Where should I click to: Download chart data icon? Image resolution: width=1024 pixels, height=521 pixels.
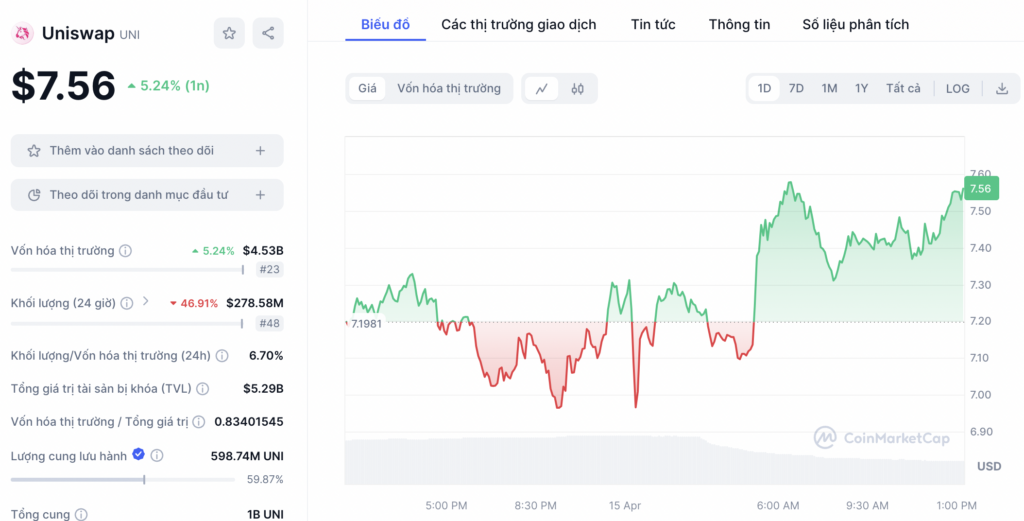pos(1002,89)
